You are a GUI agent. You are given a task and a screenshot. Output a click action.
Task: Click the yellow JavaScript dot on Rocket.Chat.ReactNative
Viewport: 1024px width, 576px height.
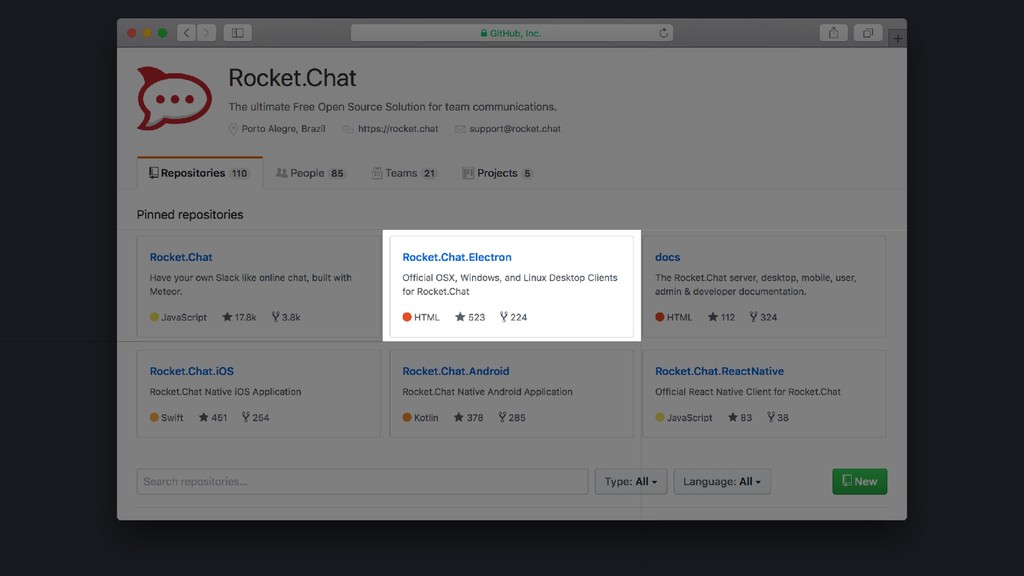click(660, 417)
